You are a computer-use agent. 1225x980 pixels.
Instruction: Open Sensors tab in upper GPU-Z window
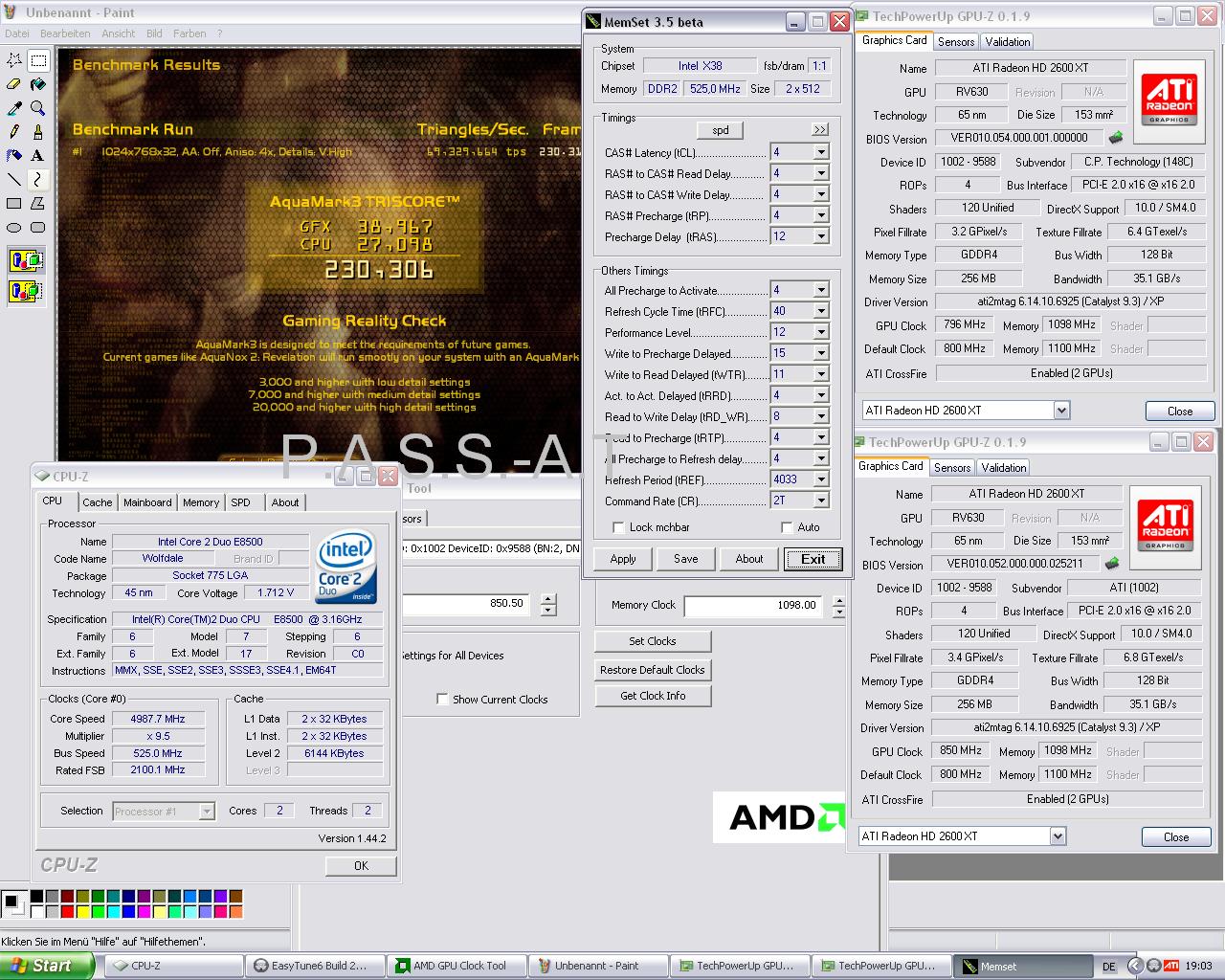[x=956, y=42]
